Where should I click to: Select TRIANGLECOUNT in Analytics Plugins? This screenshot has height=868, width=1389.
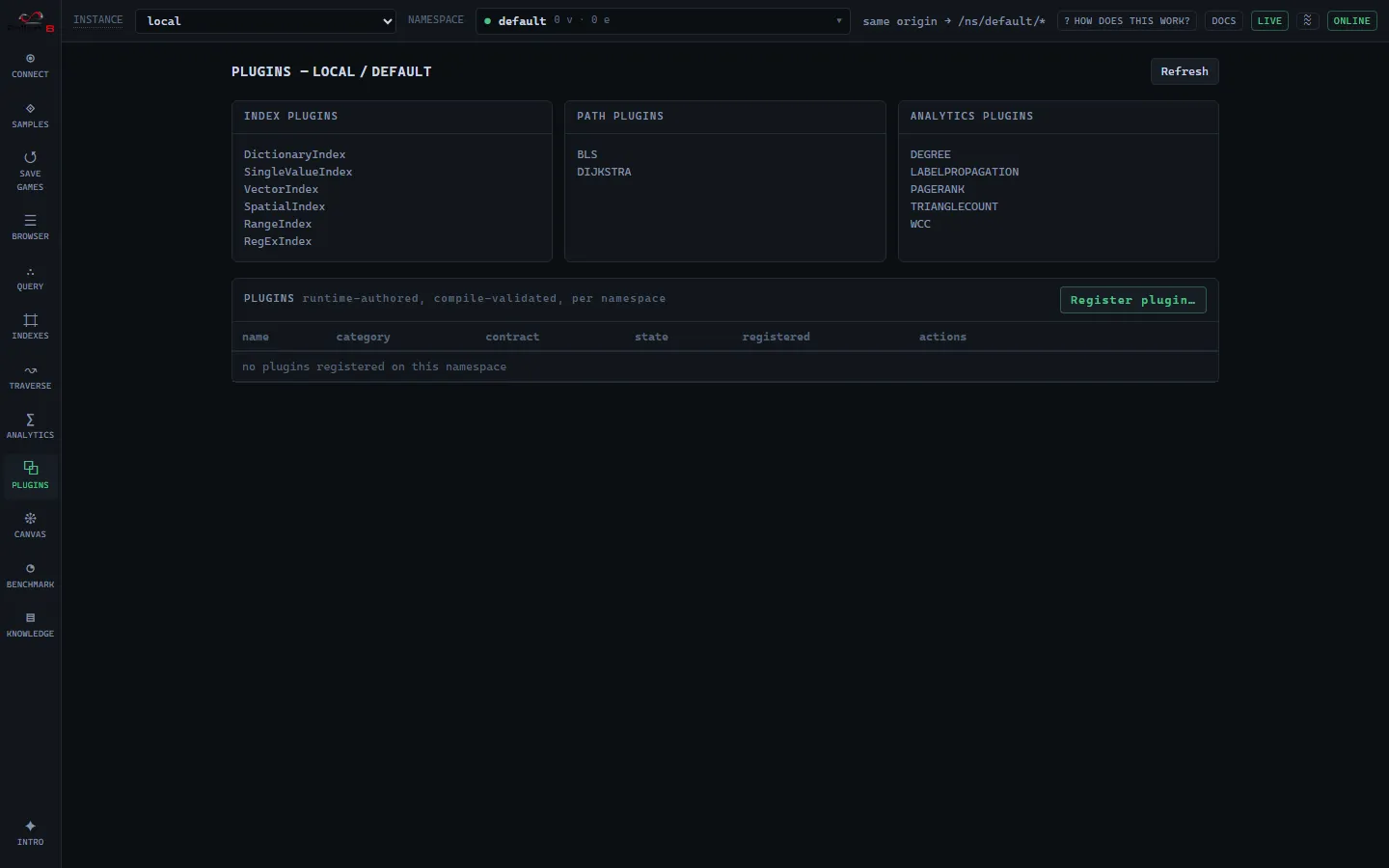954,206
